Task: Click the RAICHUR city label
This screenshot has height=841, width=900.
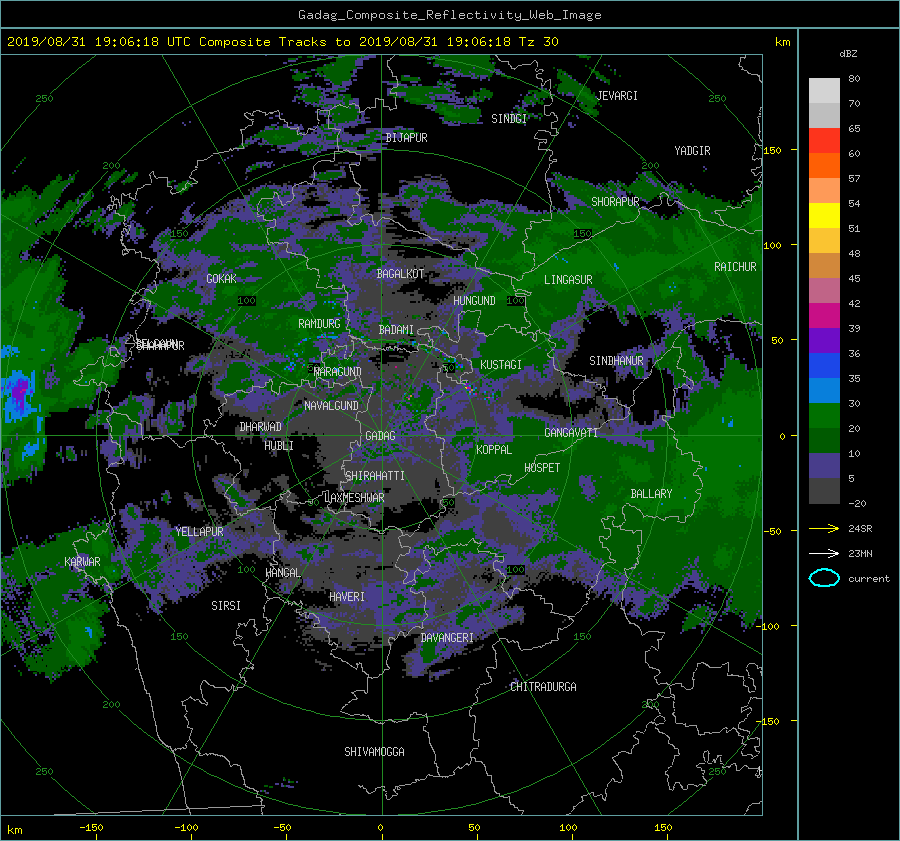Action: tap(735, 267)
